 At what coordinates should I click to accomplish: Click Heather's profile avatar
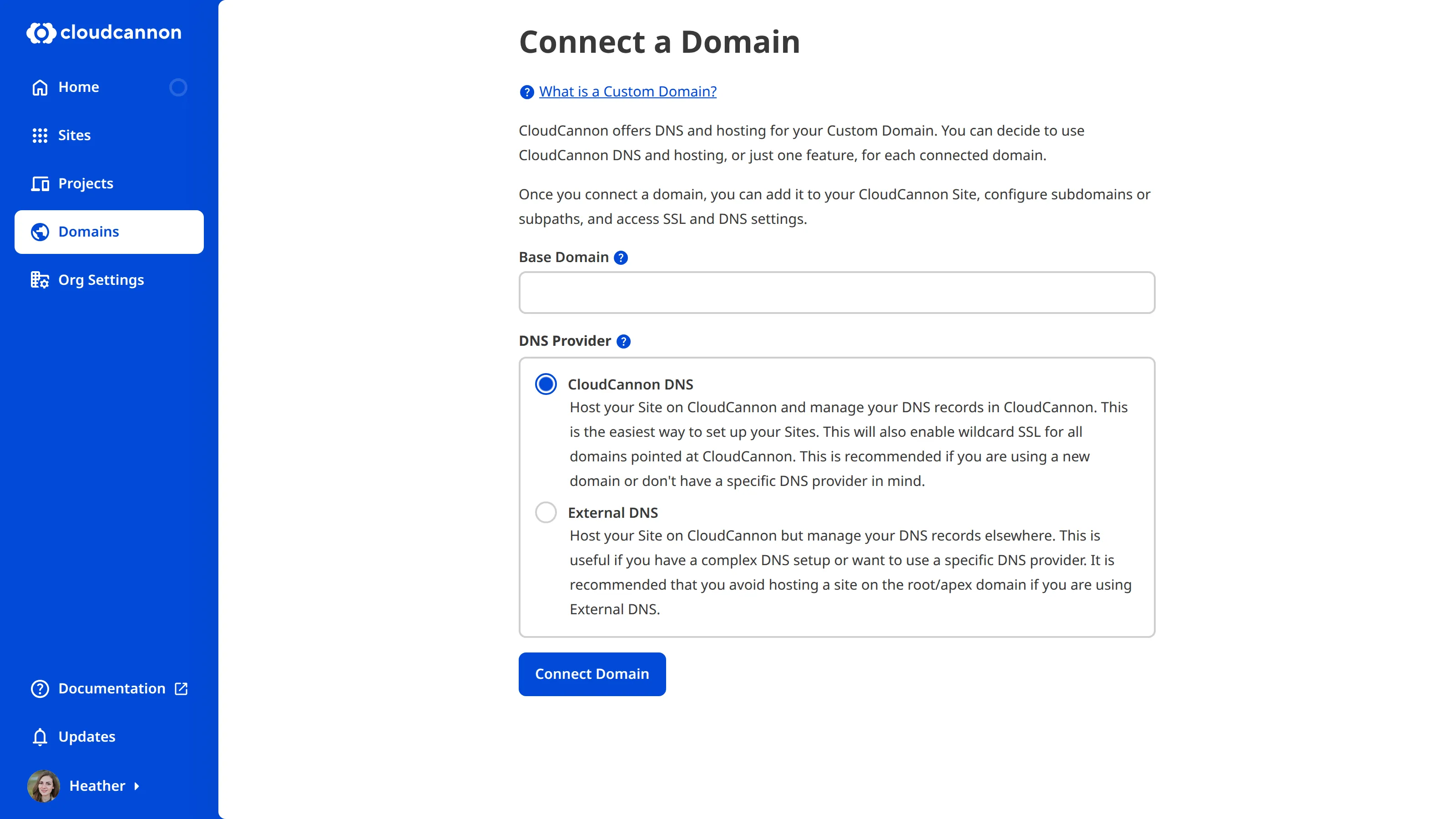[44, 786]
